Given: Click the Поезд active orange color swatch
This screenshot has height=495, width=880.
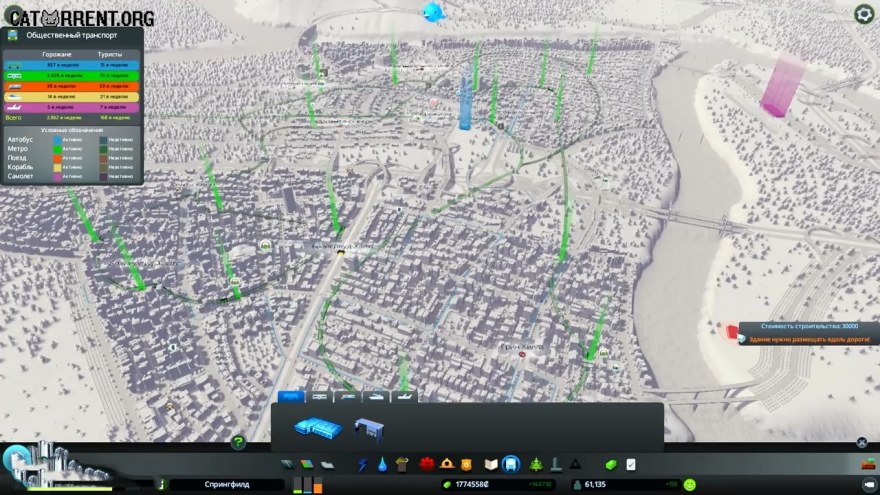Looking at the screenshot, I should point(57,158).
